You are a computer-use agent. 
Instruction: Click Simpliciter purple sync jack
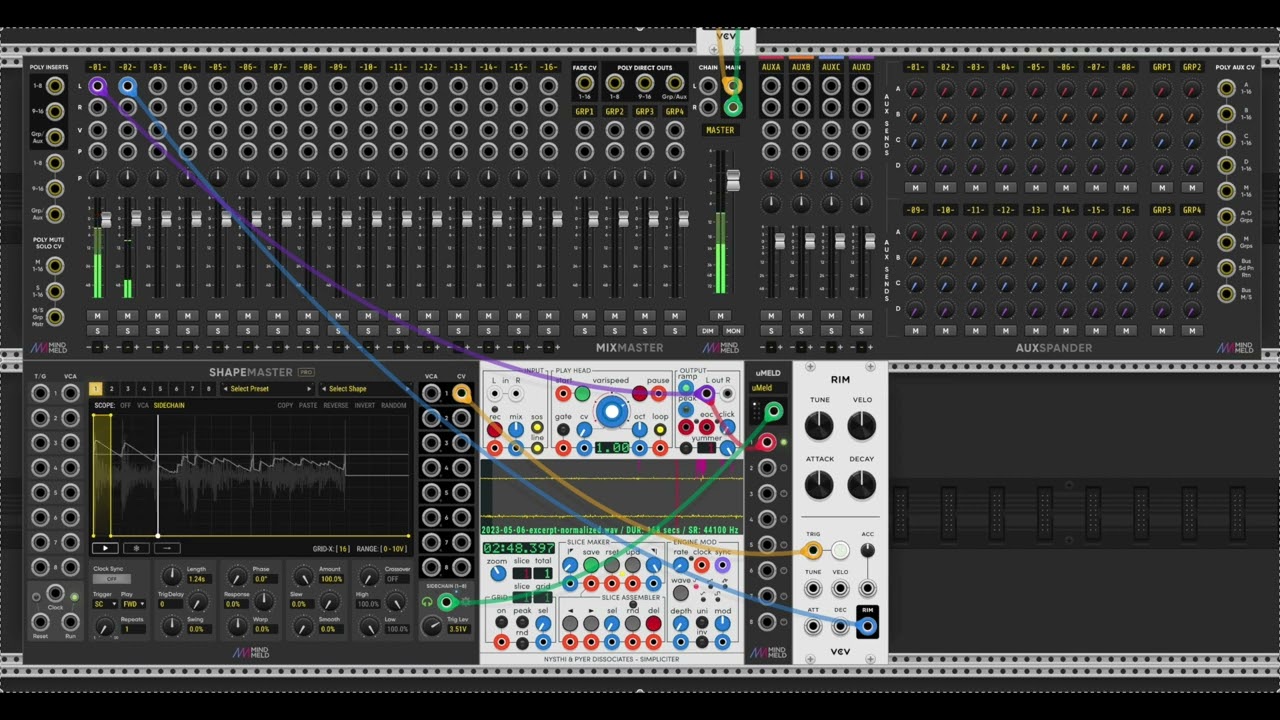click(x=722, y=565)
